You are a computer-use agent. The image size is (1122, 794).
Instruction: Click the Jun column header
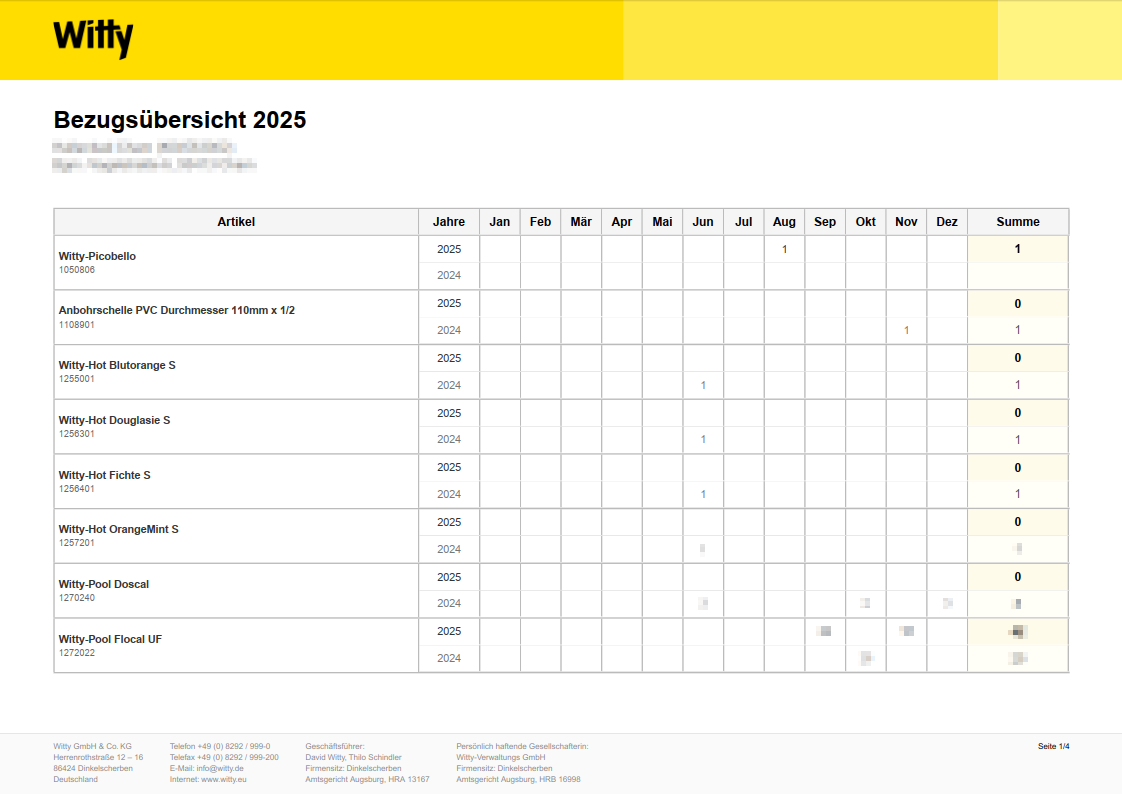(x=703, y=222)
